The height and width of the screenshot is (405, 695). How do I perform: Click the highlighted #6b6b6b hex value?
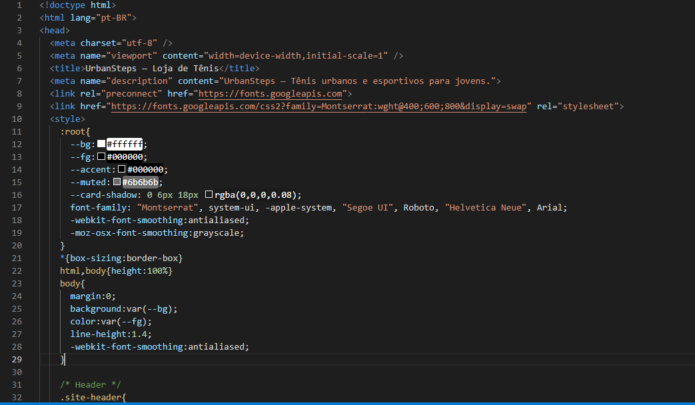coord(141,183)
